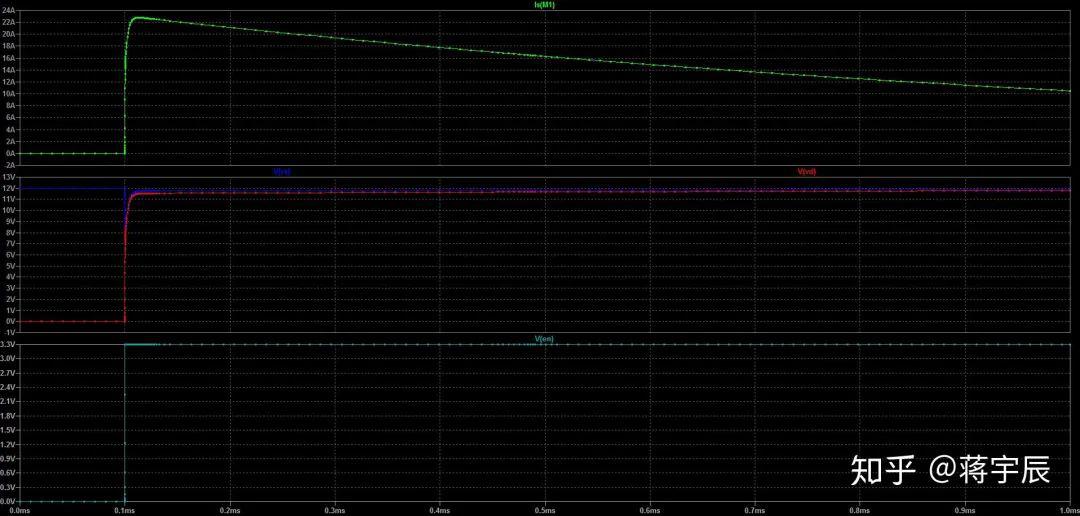Click the 2.1V axis label
Image resolution: width=1080 pixels, height=516 pixels.
[9, 401]
